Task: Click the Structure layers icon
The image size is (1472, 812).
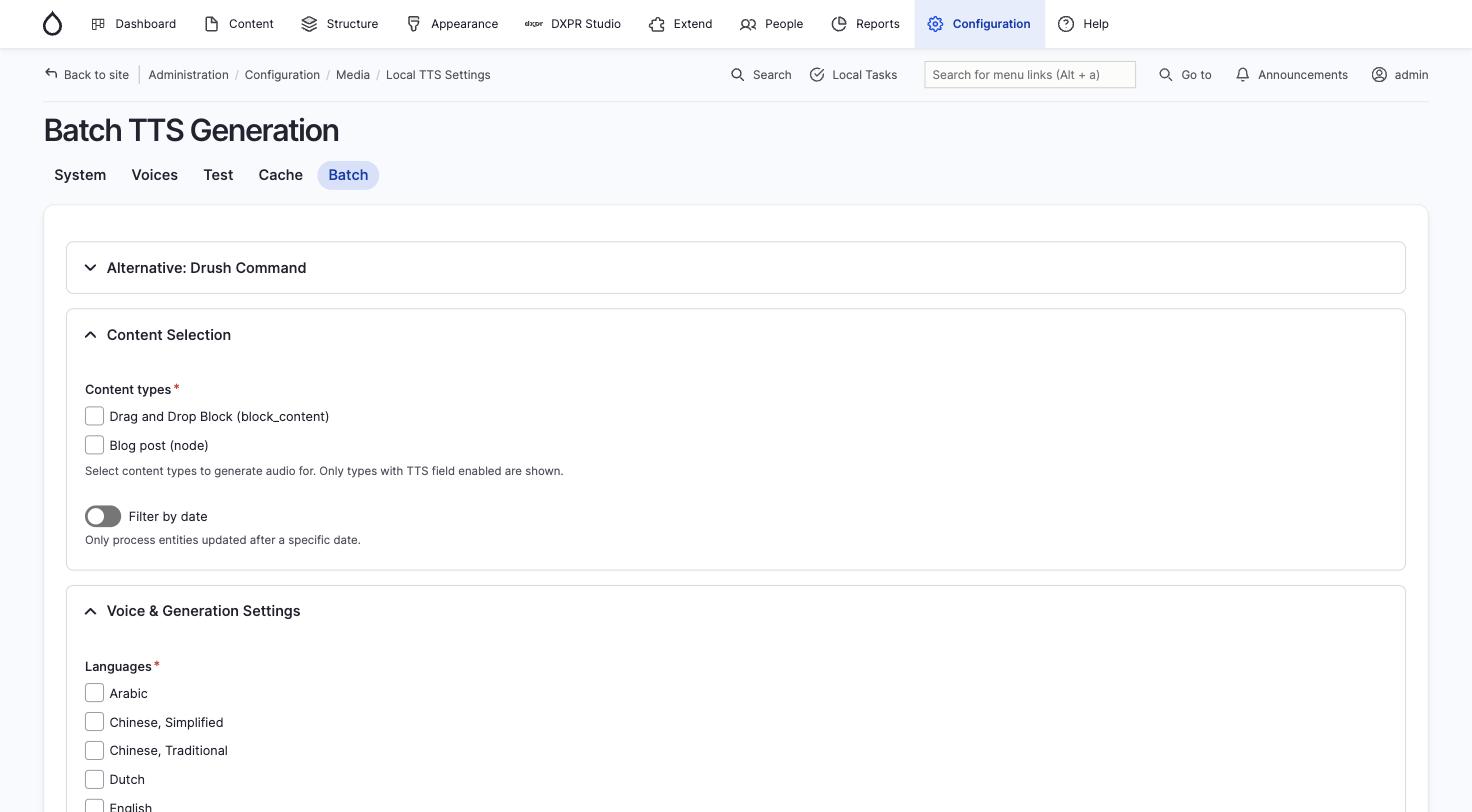Action: pos(309,24)
